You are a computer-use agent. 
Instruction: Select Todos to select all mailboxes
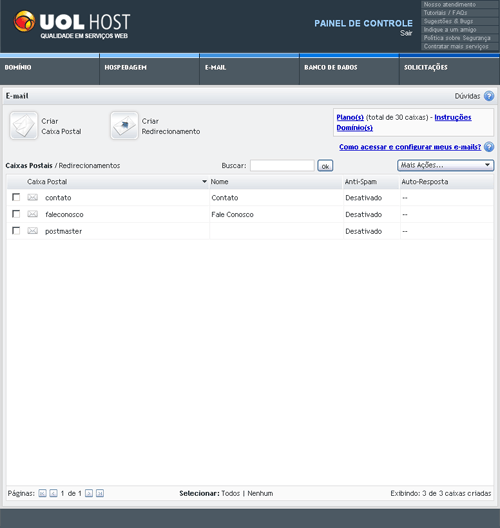231,493
